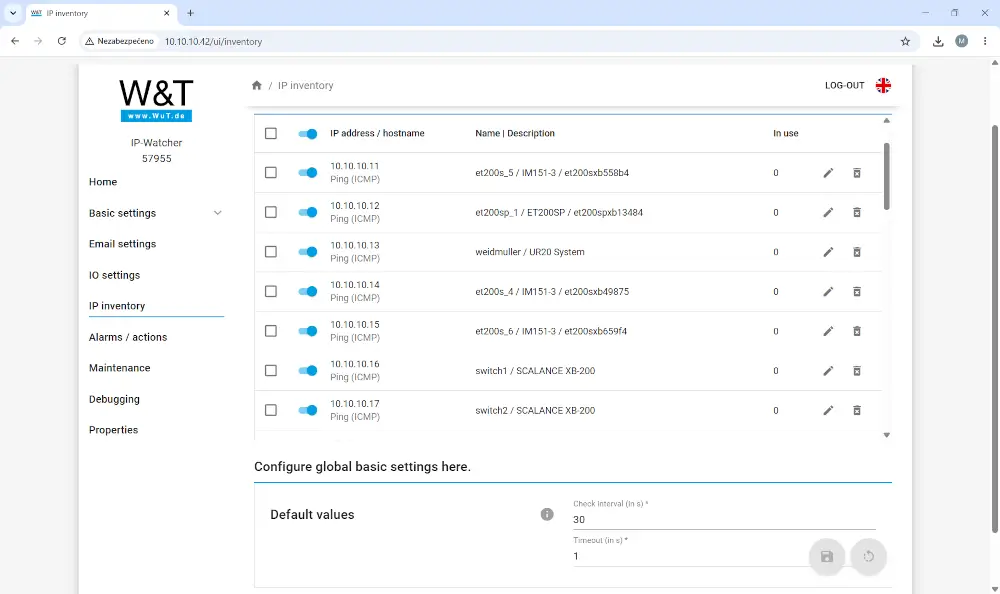The height and width of the screenshot is (594, 1000).
Task: Open the Properties page link
Action: click(114, 430)
